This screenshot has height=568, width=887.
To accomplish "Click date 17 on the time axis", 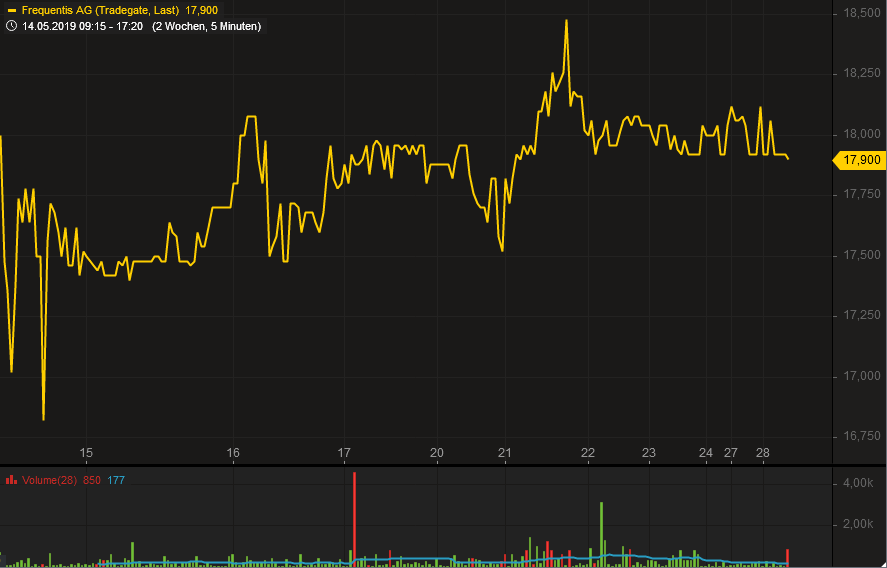I will pyautogui.click(x=344, y=453).
